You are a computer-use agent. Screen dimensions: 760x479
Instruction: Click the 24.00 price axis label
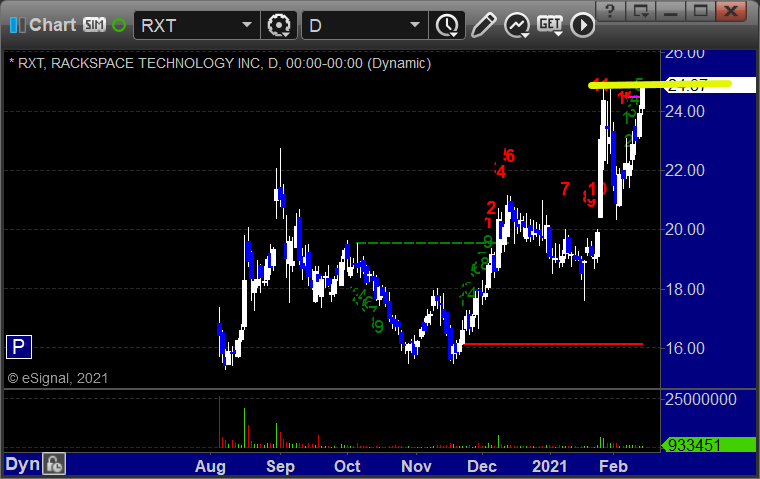tap(685, 112)
